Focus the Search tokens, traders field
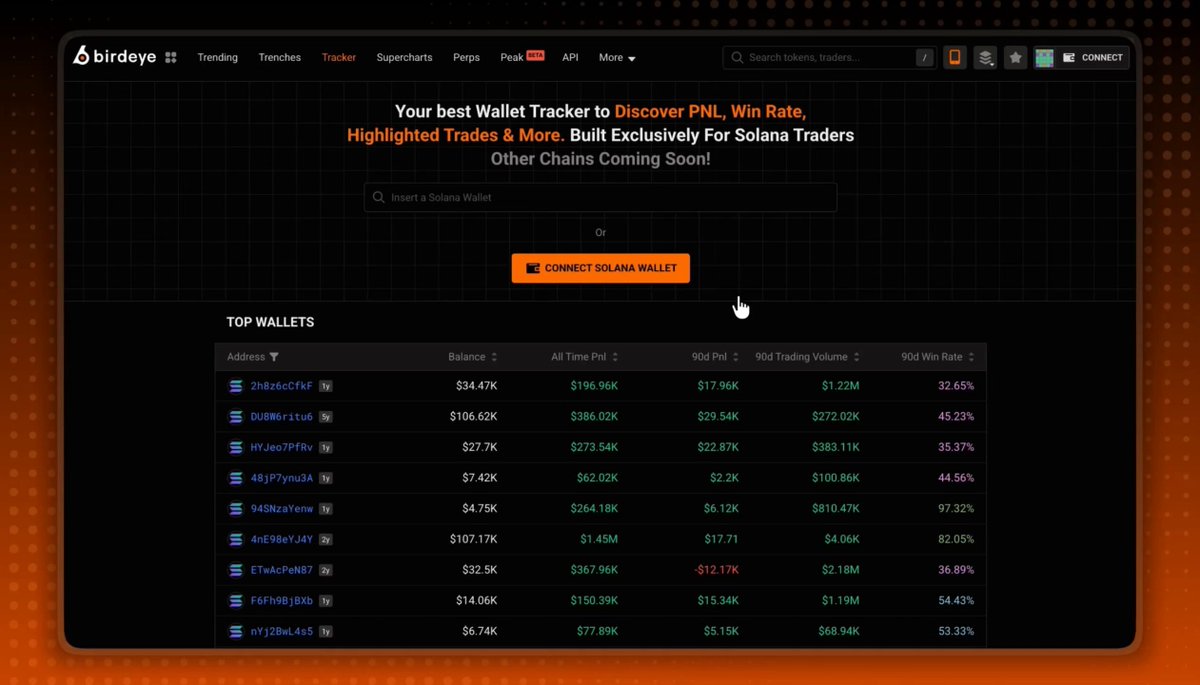Image resolution: width=1200 pixels, height=685 pixels. click(830, 58)
